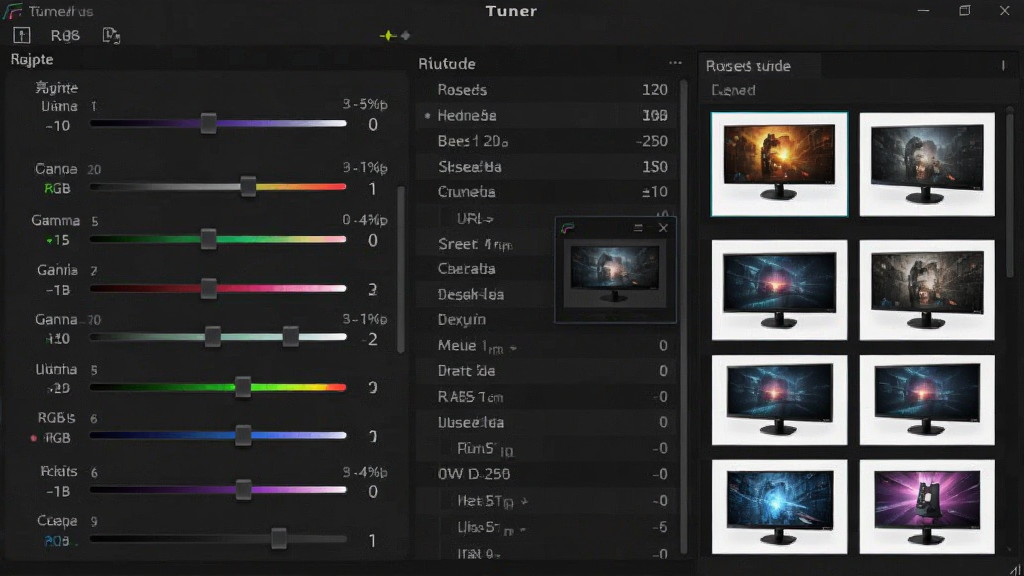Toggle the red dot beside the RGB row

tap(34, 438)
